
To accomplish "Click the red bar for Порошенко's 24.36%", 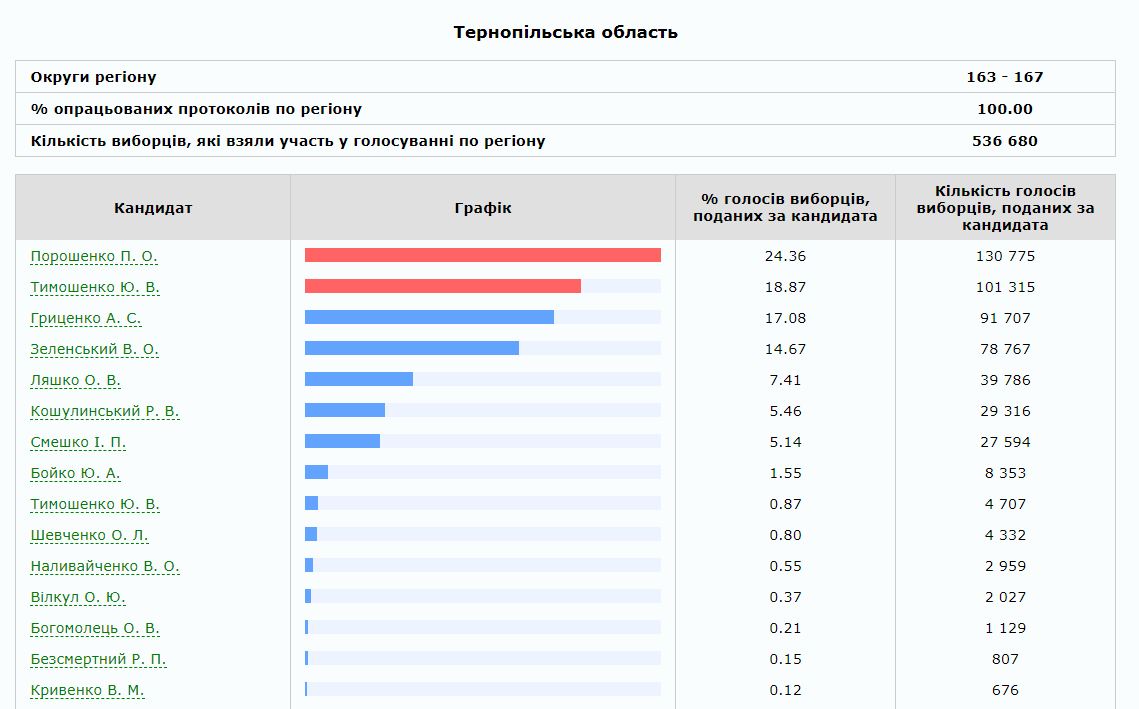I will click(482, 255).
